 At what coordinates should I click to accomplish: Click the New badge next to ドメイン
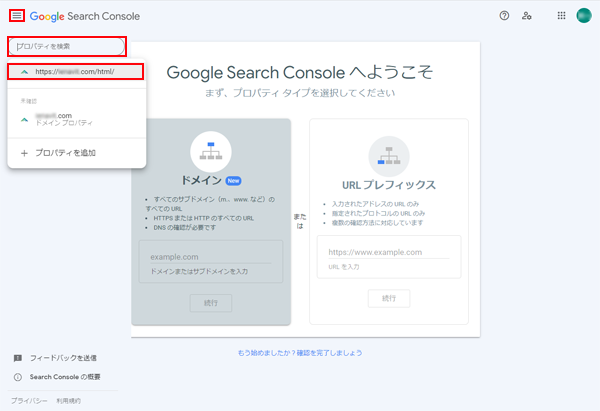[233, 181]
